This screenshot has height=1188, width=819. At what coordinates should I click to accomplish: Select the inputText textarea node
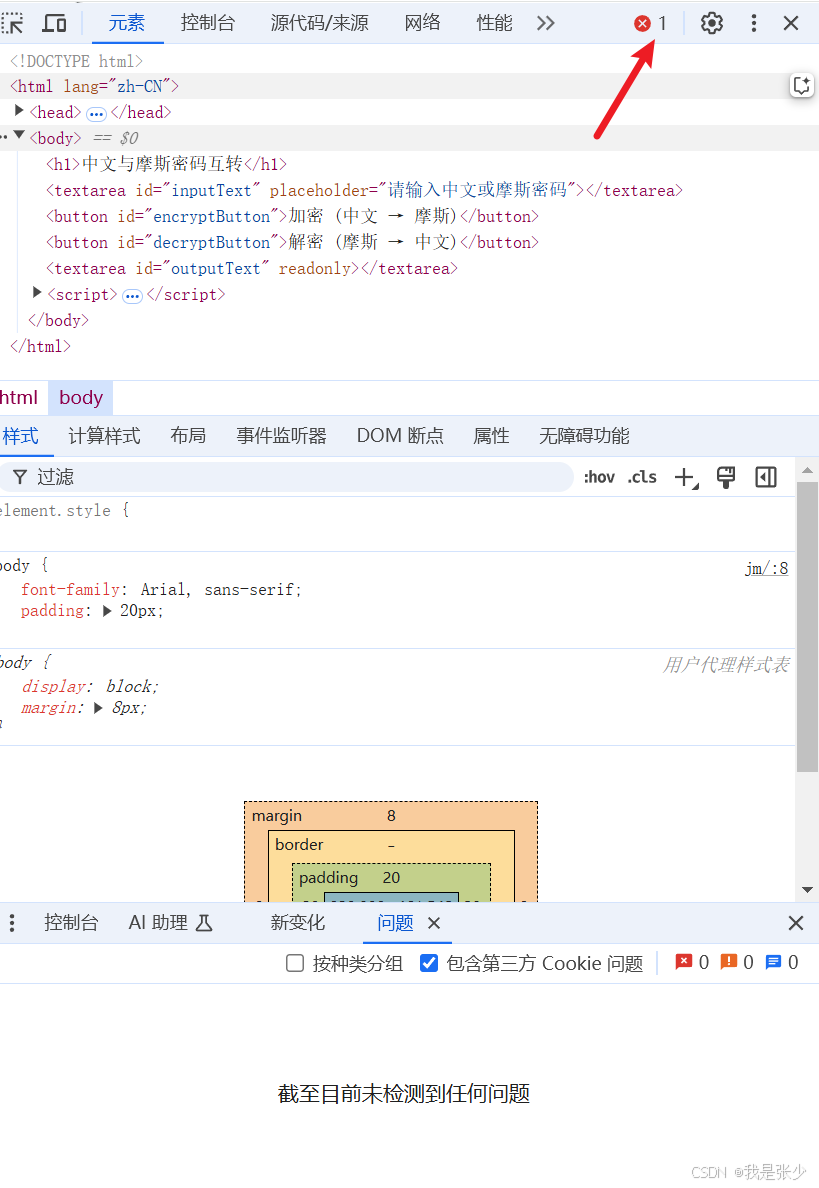364,190
